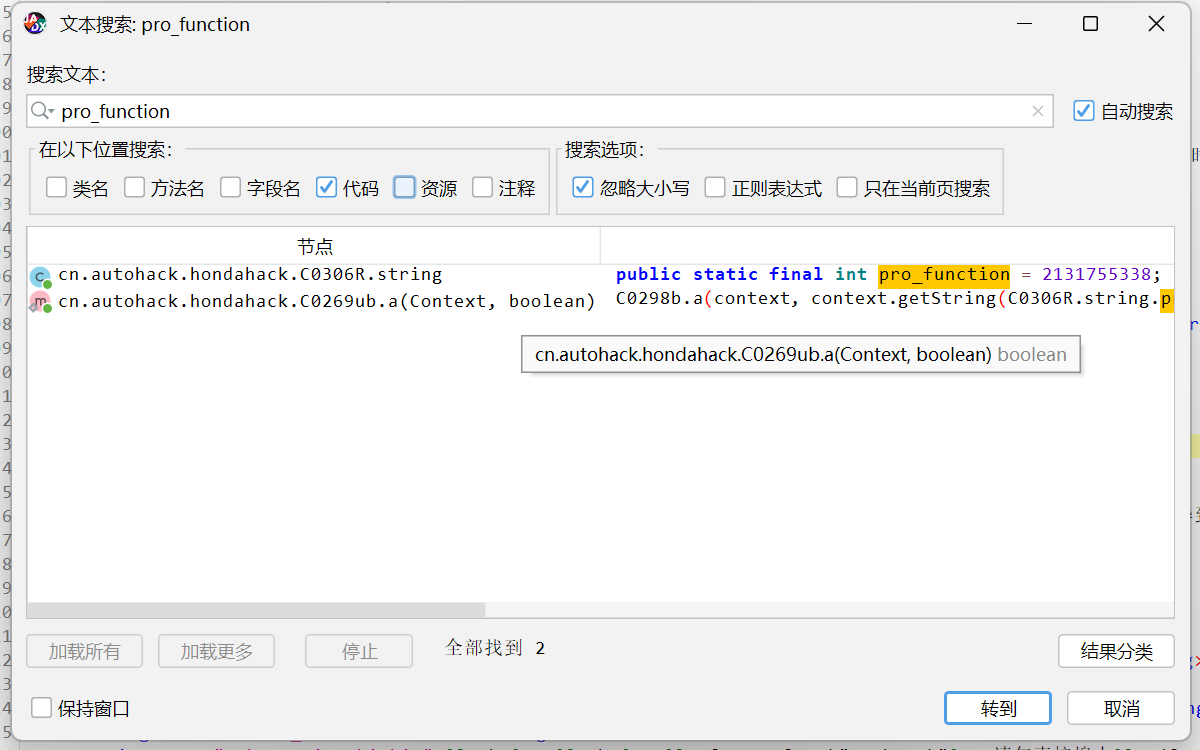1200x750 pixels.
Task: Maximize the 文本搜索 dialog window
Action: point(1091,24)
